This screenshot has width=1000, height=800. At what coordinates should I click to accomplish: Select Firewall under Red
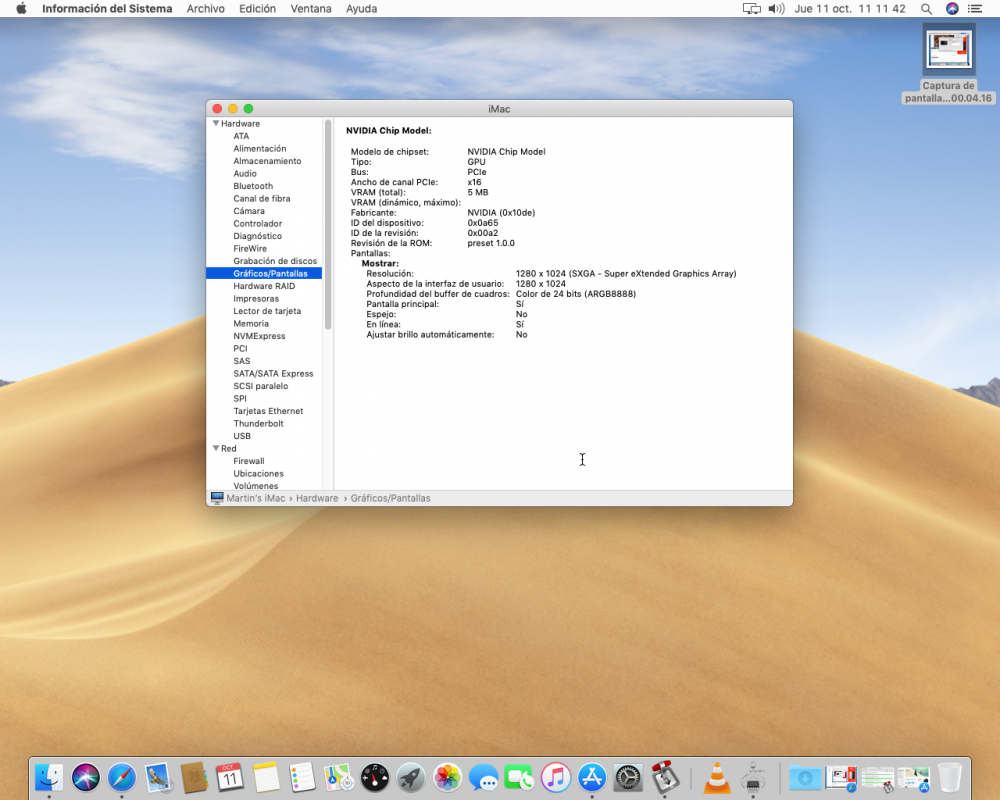(249, 461)
